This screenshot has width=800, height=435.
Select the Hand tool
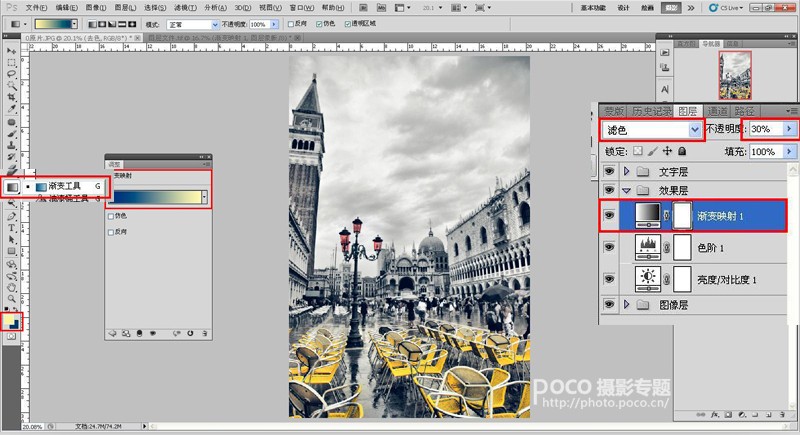click(11, 287)
